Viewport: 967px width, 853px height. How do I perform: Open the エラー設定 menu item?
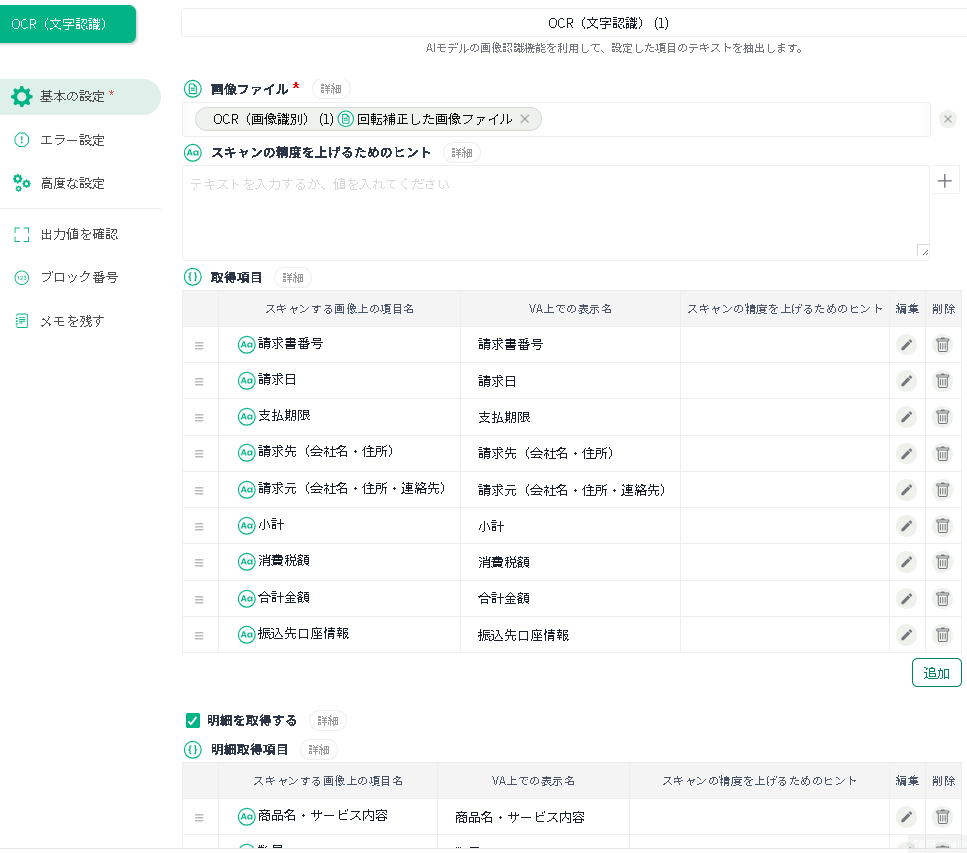(72, 140)
